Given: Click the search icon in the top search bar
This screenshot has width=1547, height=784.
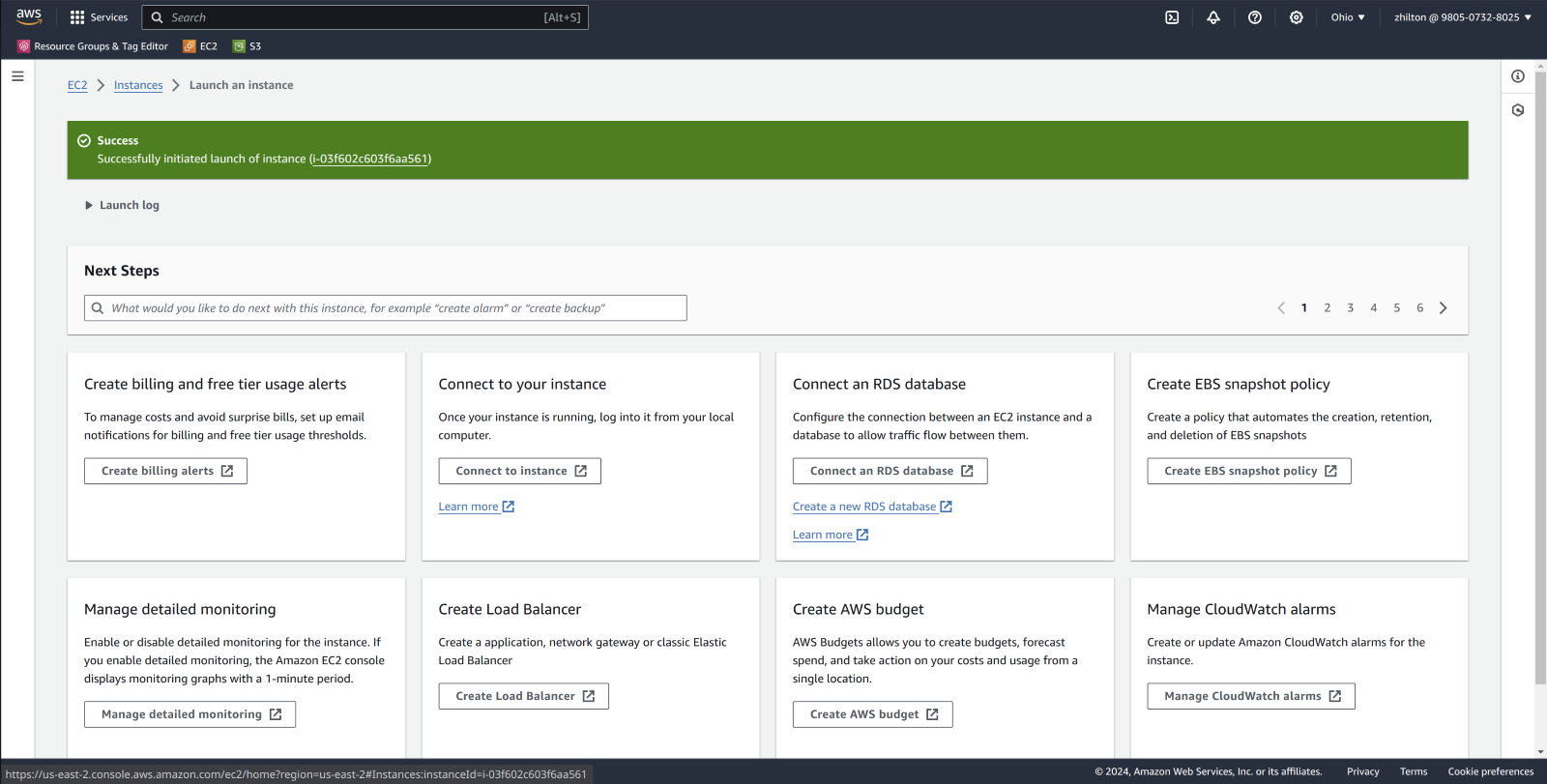Looking at the screenshot, I should [158, 17].
